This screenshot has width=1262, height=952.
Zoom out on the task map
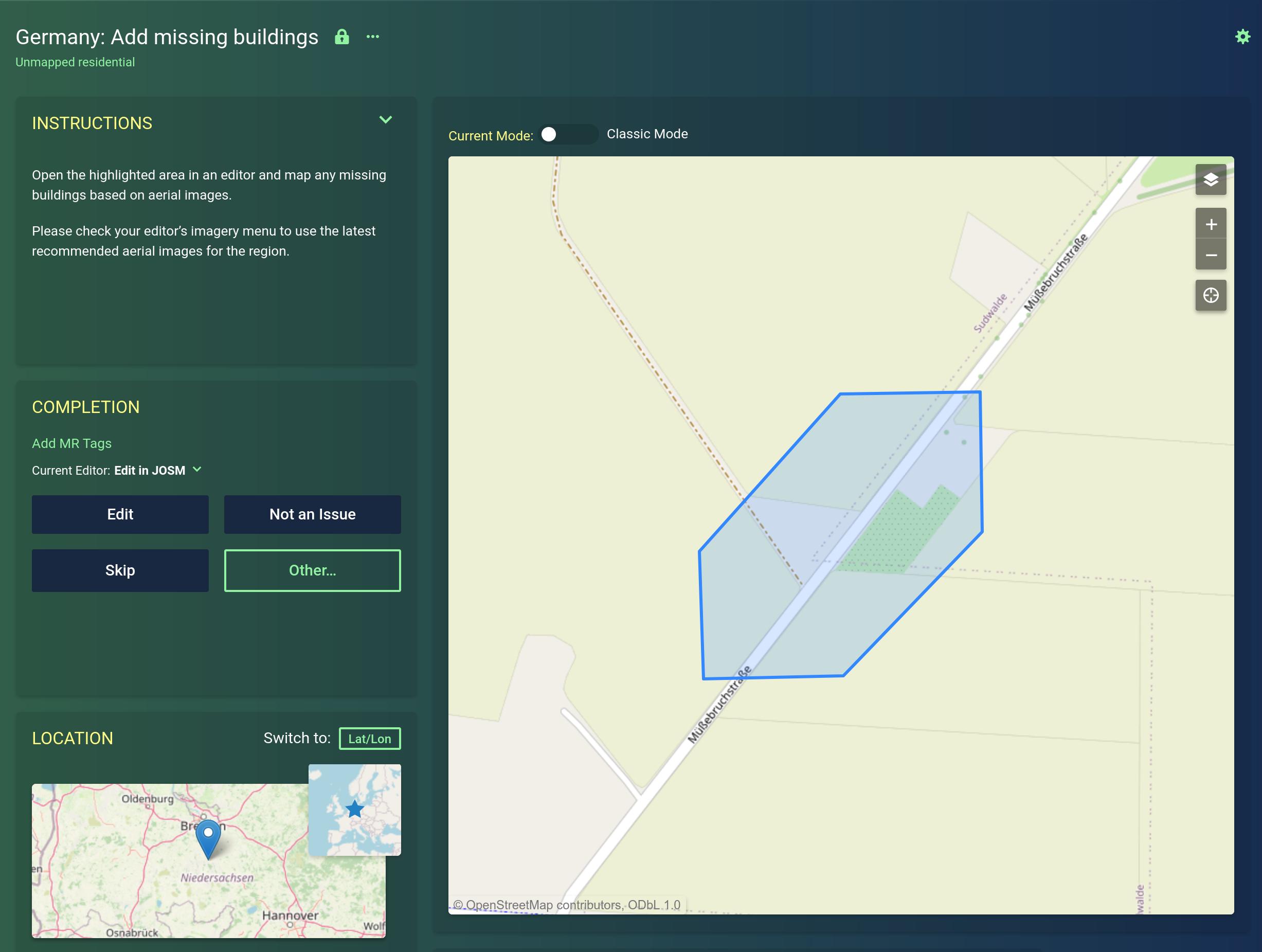[1210, 255]
